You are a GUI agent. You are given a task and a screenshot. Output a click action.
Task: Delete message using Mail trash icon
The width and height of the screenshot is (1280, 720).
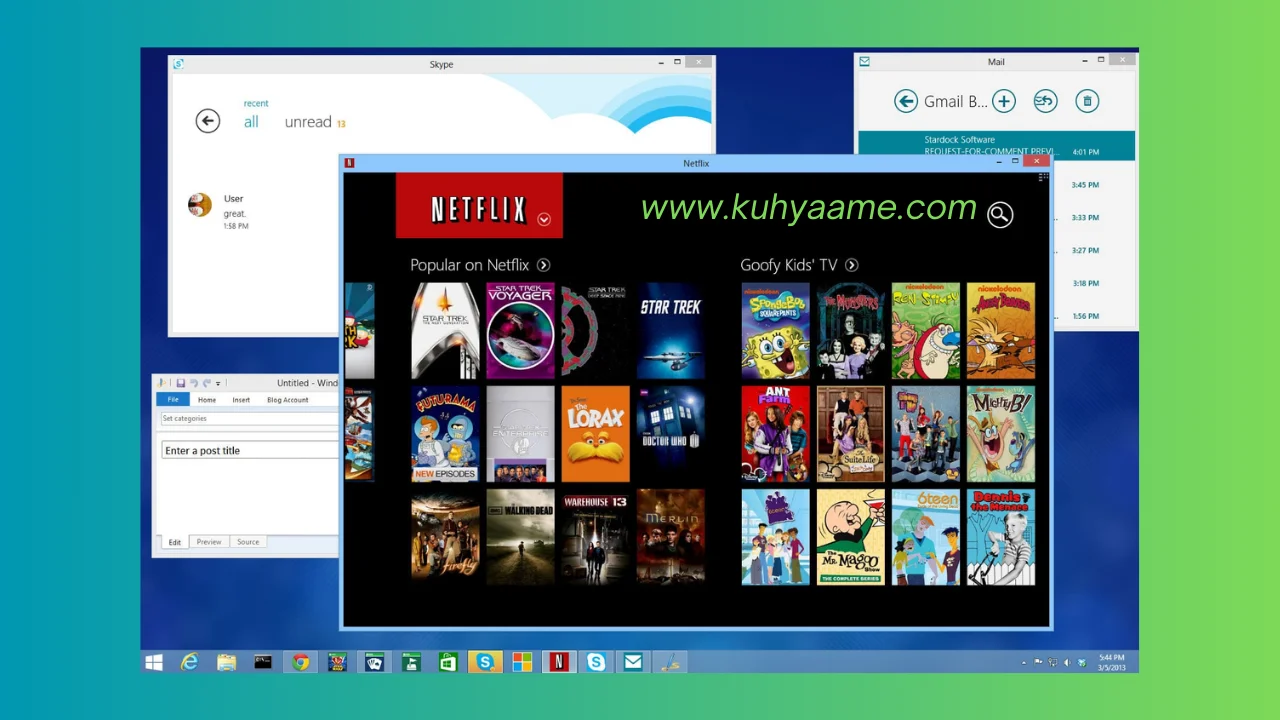click(1087, 101)
